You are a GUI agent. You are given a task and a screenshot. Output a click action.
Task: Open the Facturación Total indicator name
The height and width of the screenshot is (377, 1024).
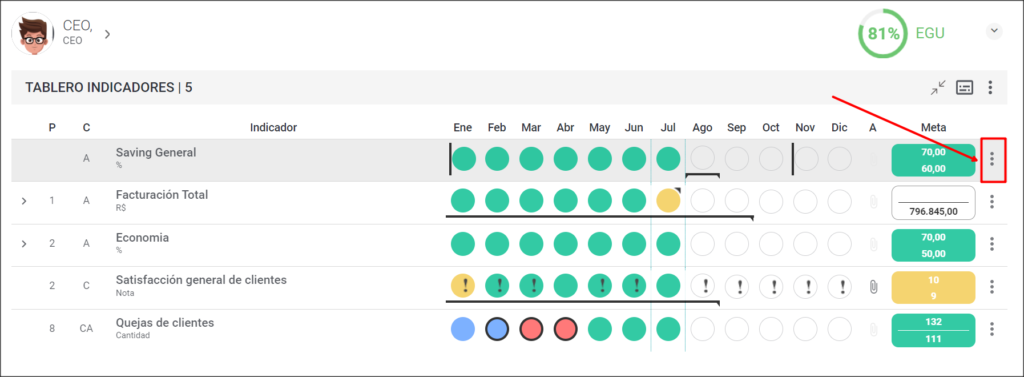(x=162, y=195)
